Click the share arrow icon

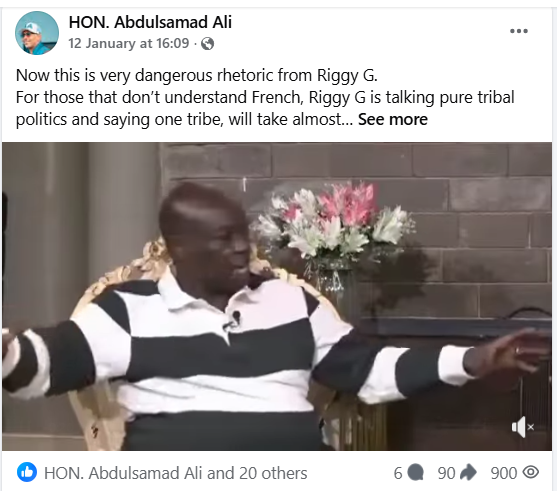468,473
